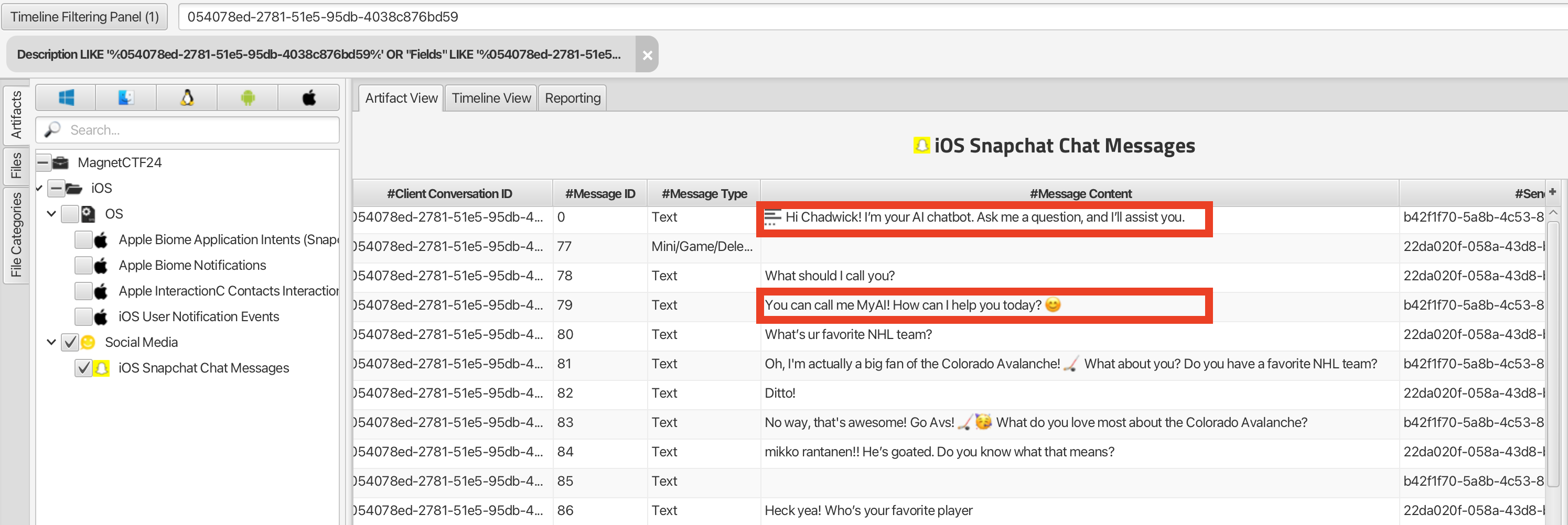Collapse the Social Media category chevron

coord(52,343)
